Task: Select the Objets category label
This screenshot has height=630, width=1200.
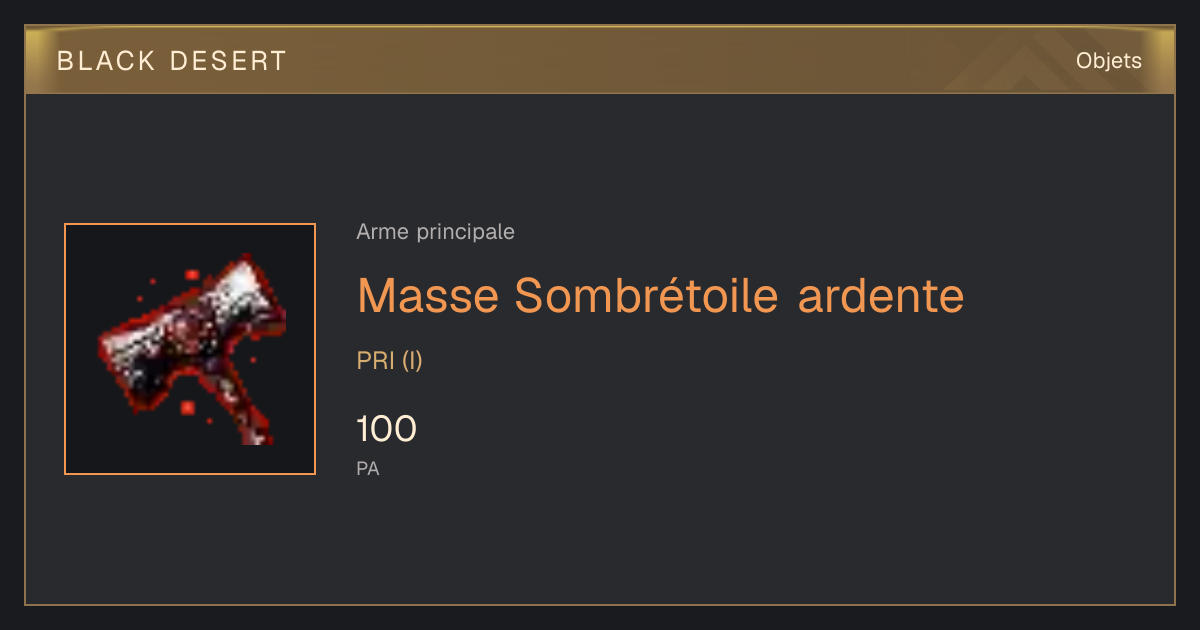Action: point(1109,61)
